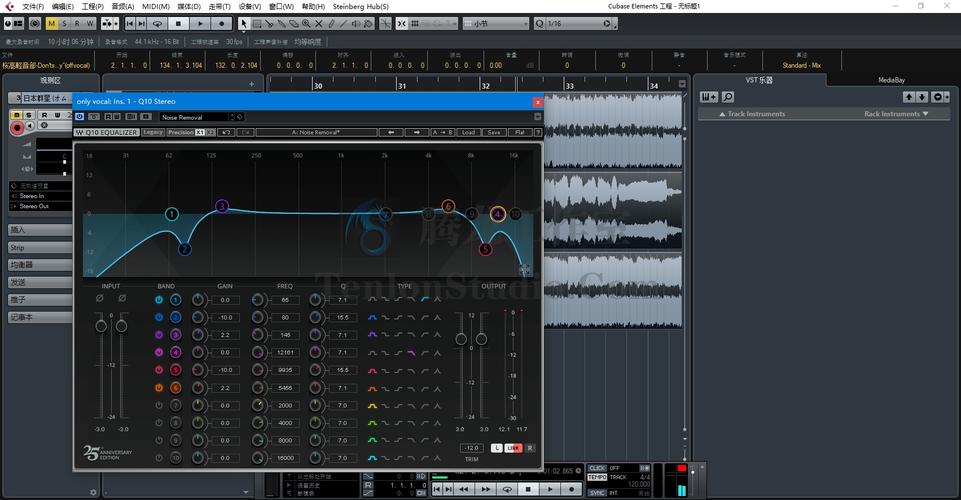The width and height of the screenshot is (961, 500).
Task: Expand the Rack Instruments dropdown
Action: 896,114
